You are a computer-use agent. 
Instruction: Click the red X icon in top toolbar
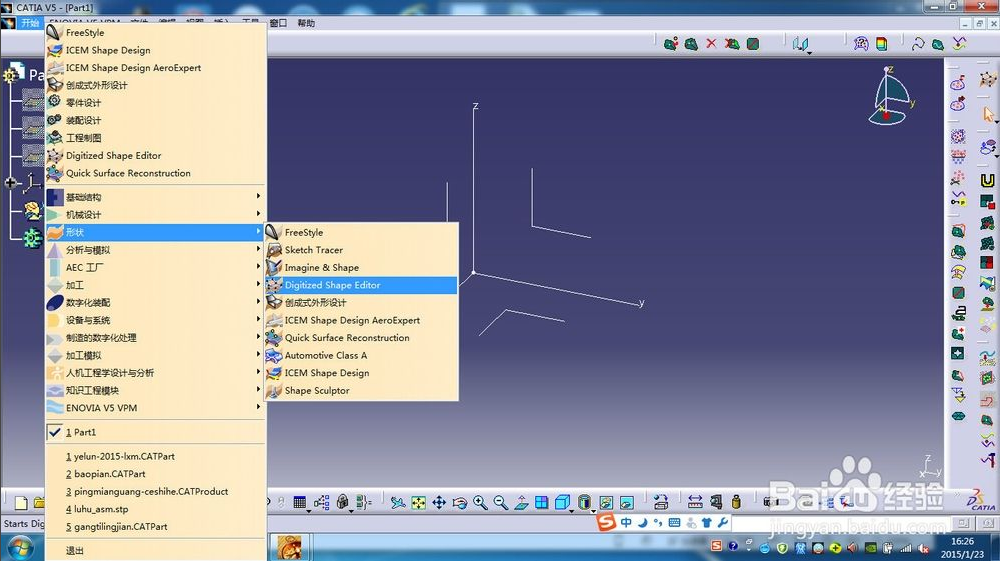pos(711,43)
